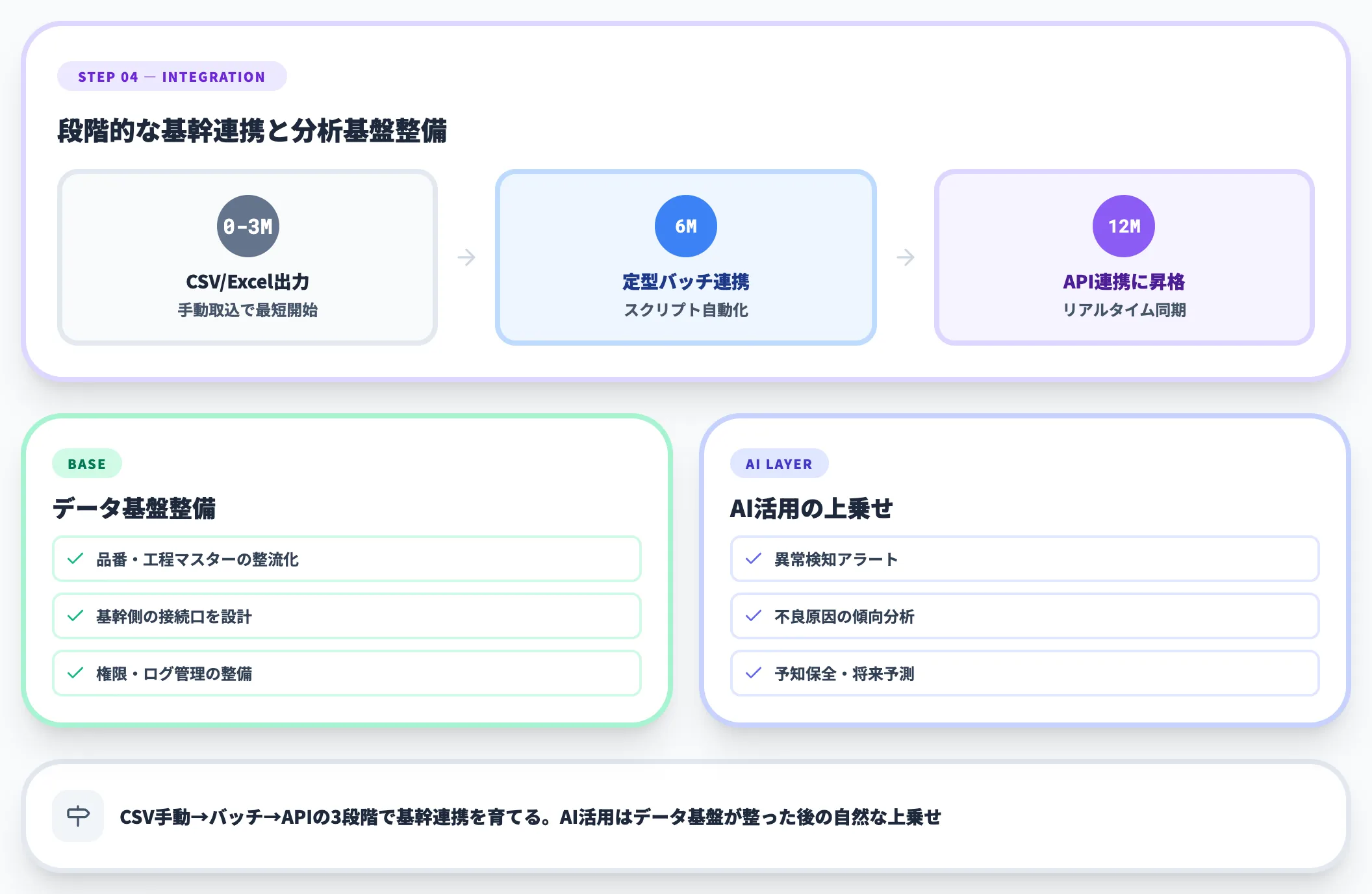This screenshot has height=894, width=1372.
Task: Toggle the 権限・ログ管理の整備 checklist item
Action: [x=346, y=674]
